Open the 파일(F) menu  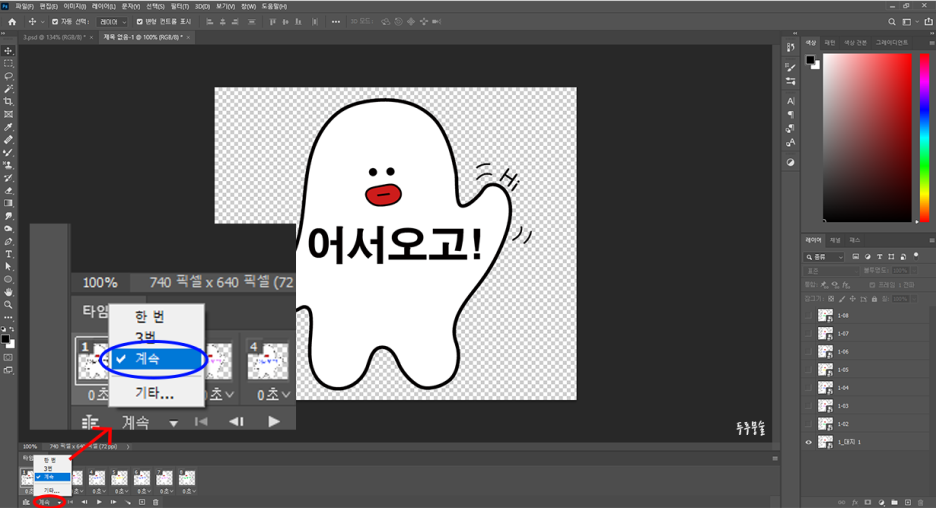pyautogui.click(x=24, y=6)
